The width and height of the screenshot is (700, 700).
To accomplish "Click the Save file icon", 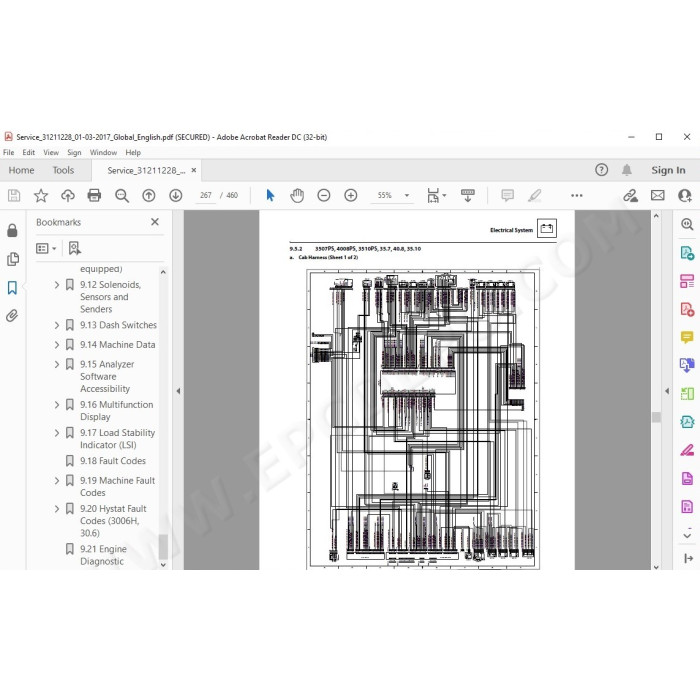I will [x=14, y=195].
